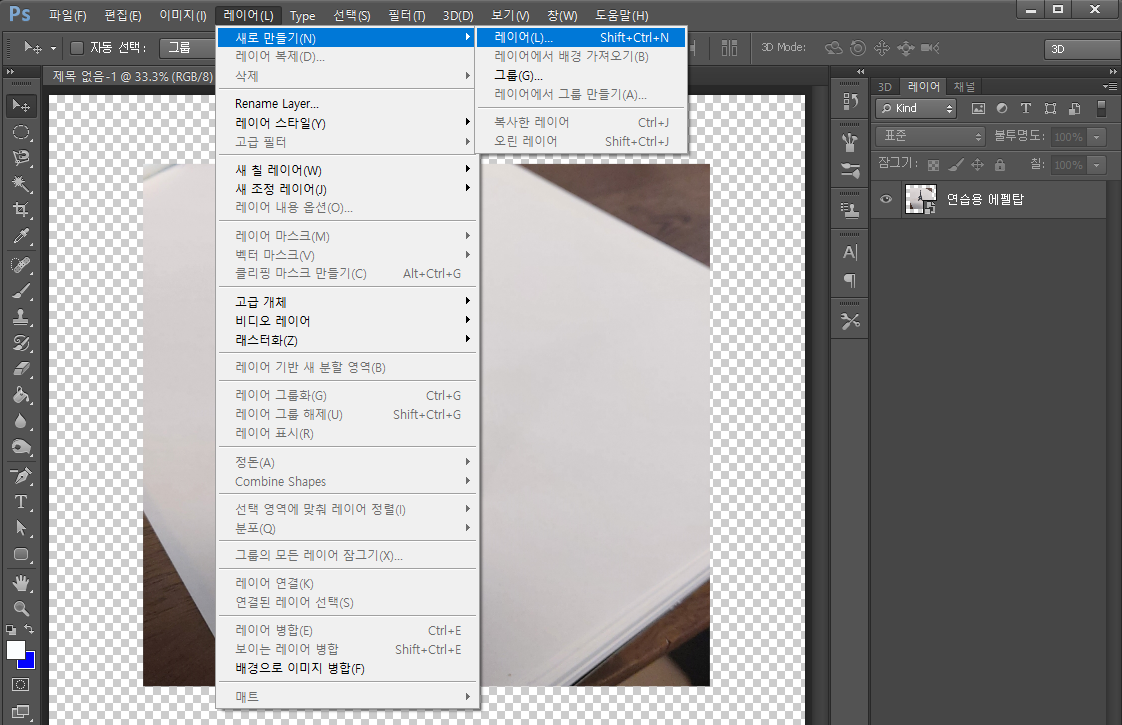
Task: Expand the 새 조정 레이어 submenu
Action: (347, 188)
